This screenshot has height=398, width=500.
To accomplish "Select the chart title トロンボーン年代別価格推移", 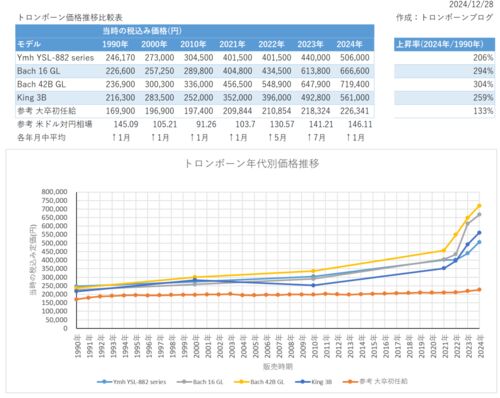I will pyautogui.click(x=251, y=163).
